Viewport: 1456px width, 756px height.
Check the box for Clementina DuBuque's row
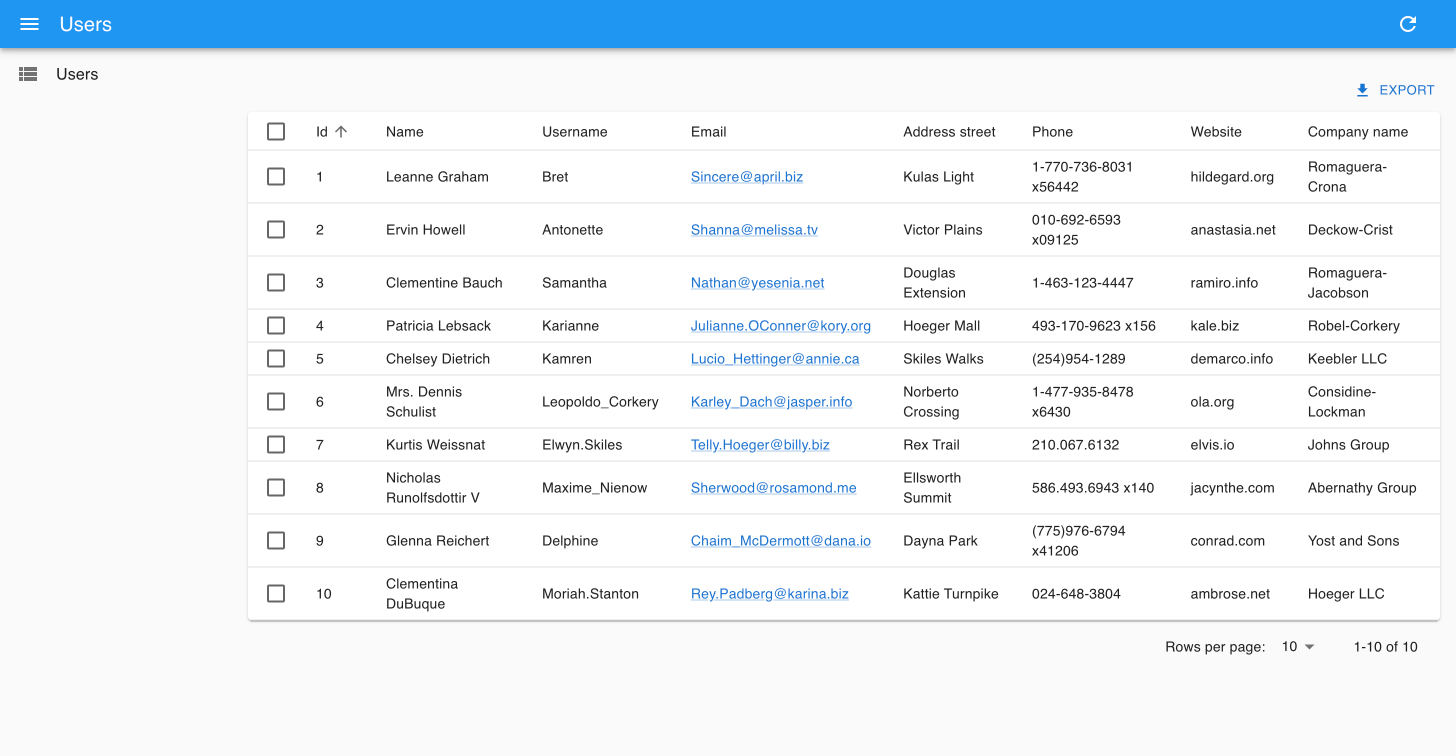276,593
